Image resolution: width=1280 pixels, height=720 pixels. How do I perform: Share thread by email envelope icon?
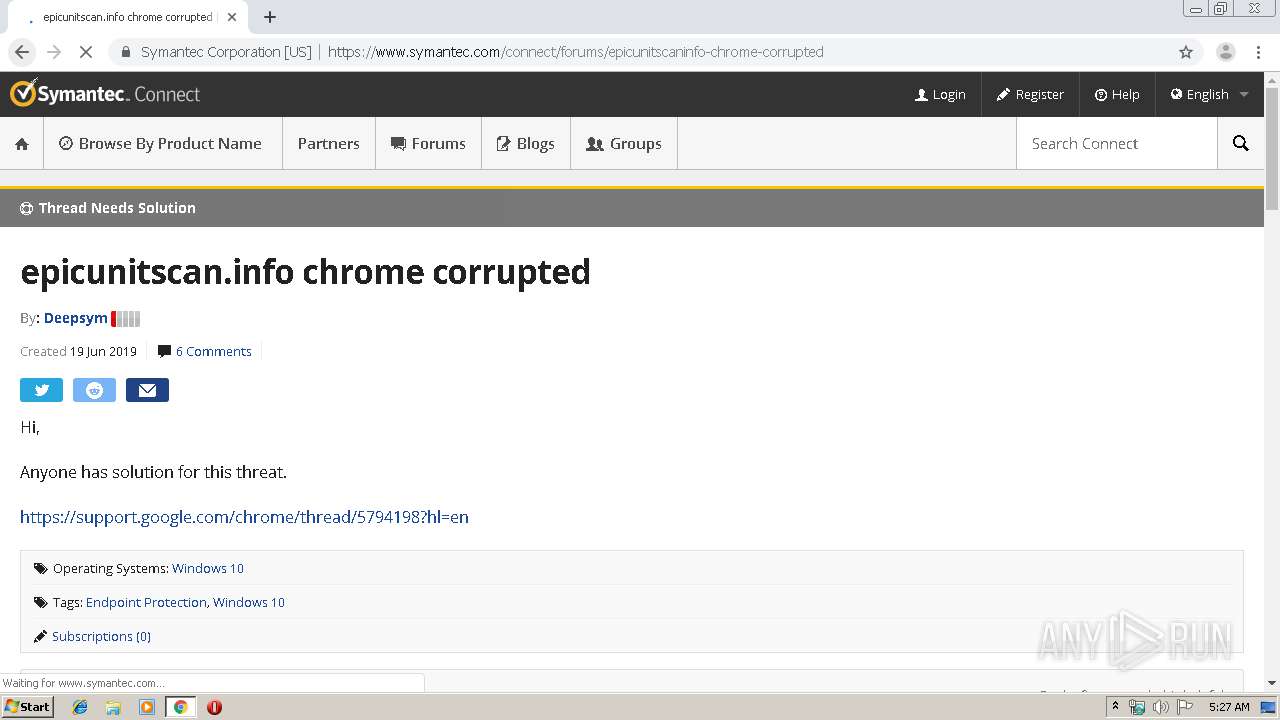[147, 390]
